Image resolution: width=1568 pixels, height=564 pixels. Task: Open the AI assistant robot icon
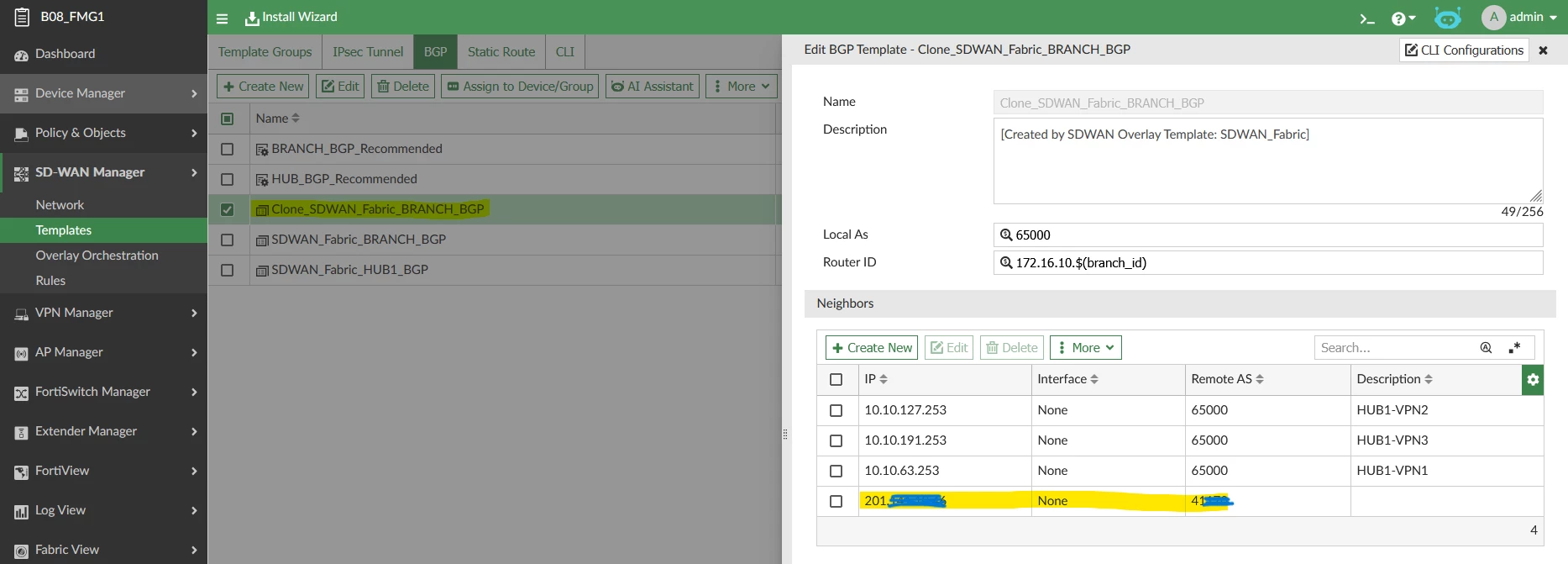point(1448,18)
